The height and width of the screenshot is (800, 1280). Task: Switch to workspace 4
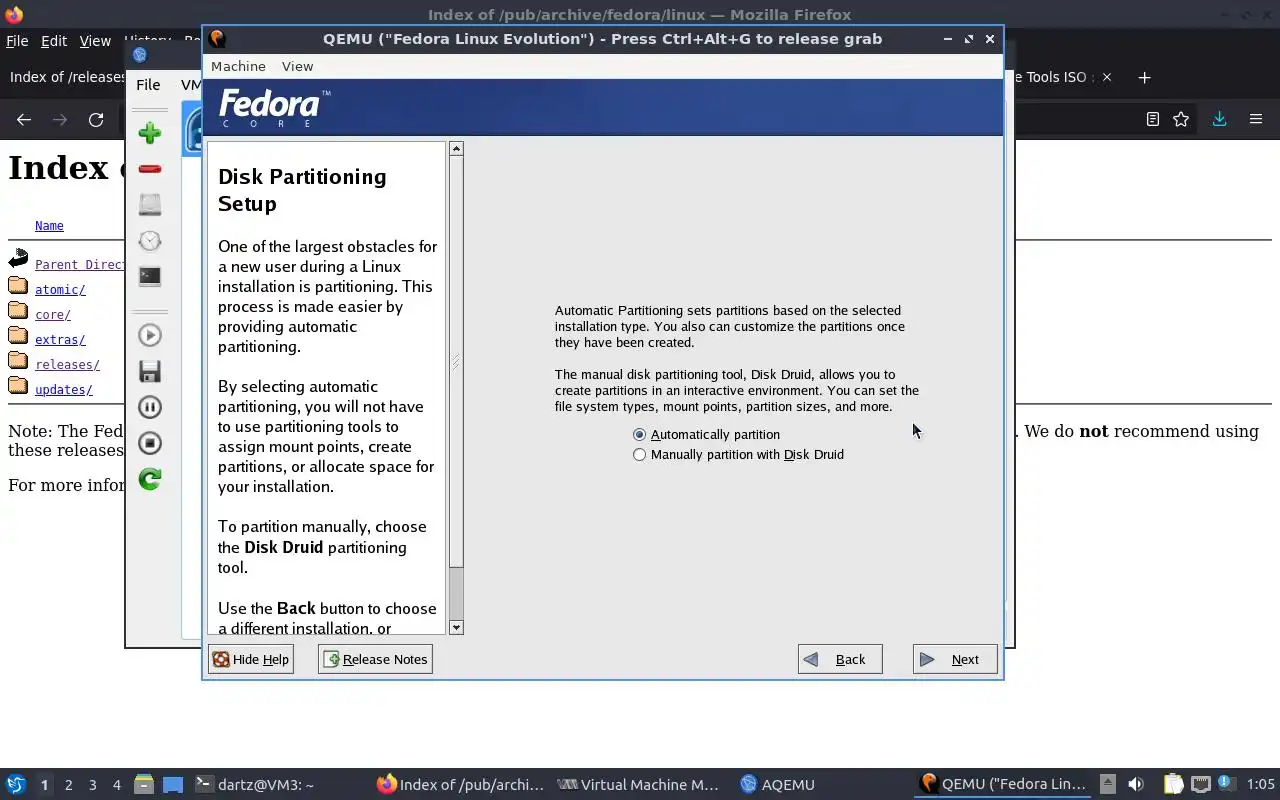point(116,785)
